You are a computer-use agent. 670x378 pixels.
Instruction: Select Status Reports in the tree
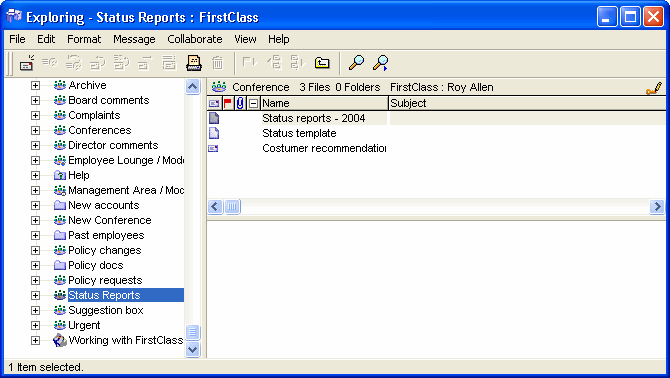126,295
